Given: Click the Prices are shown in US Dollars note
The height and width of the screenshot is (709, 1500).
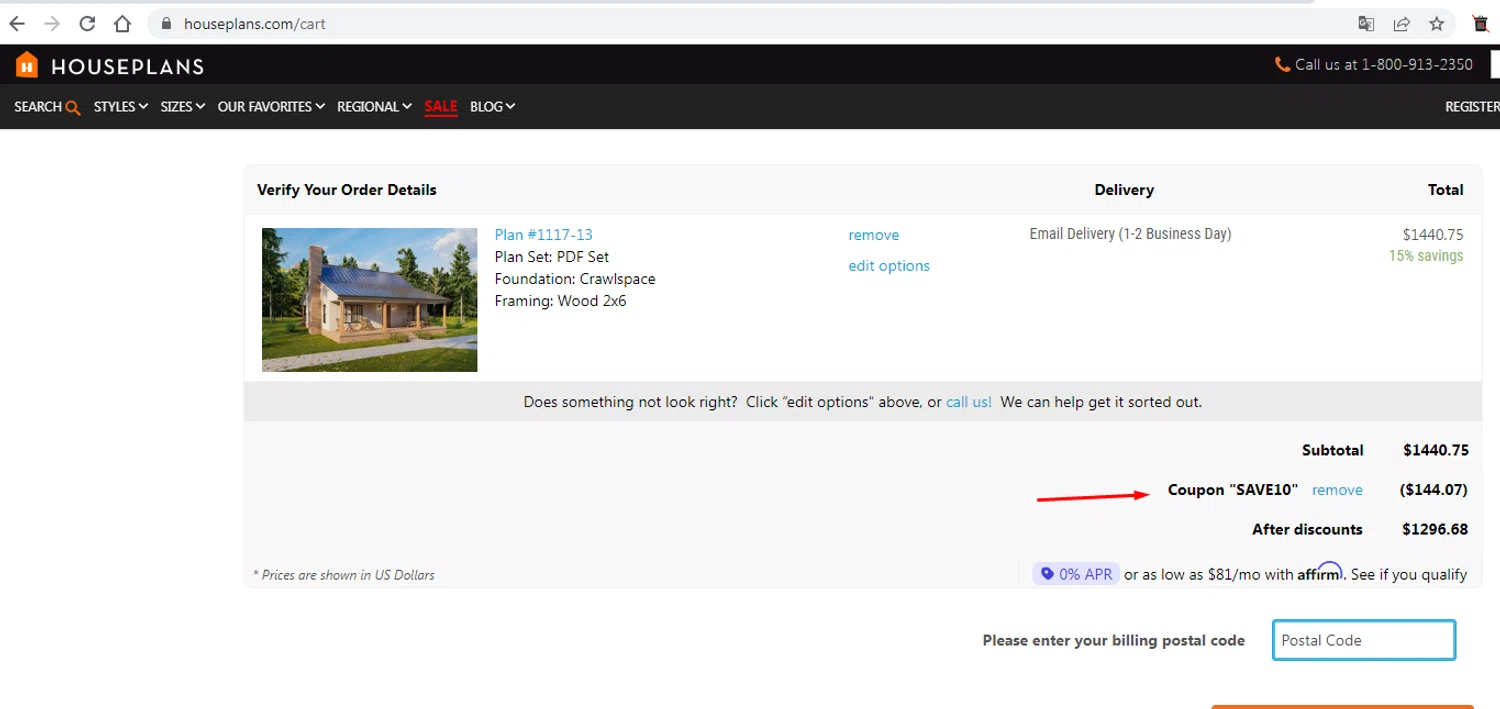Looking at the screenshot, I should pos(344,575).
